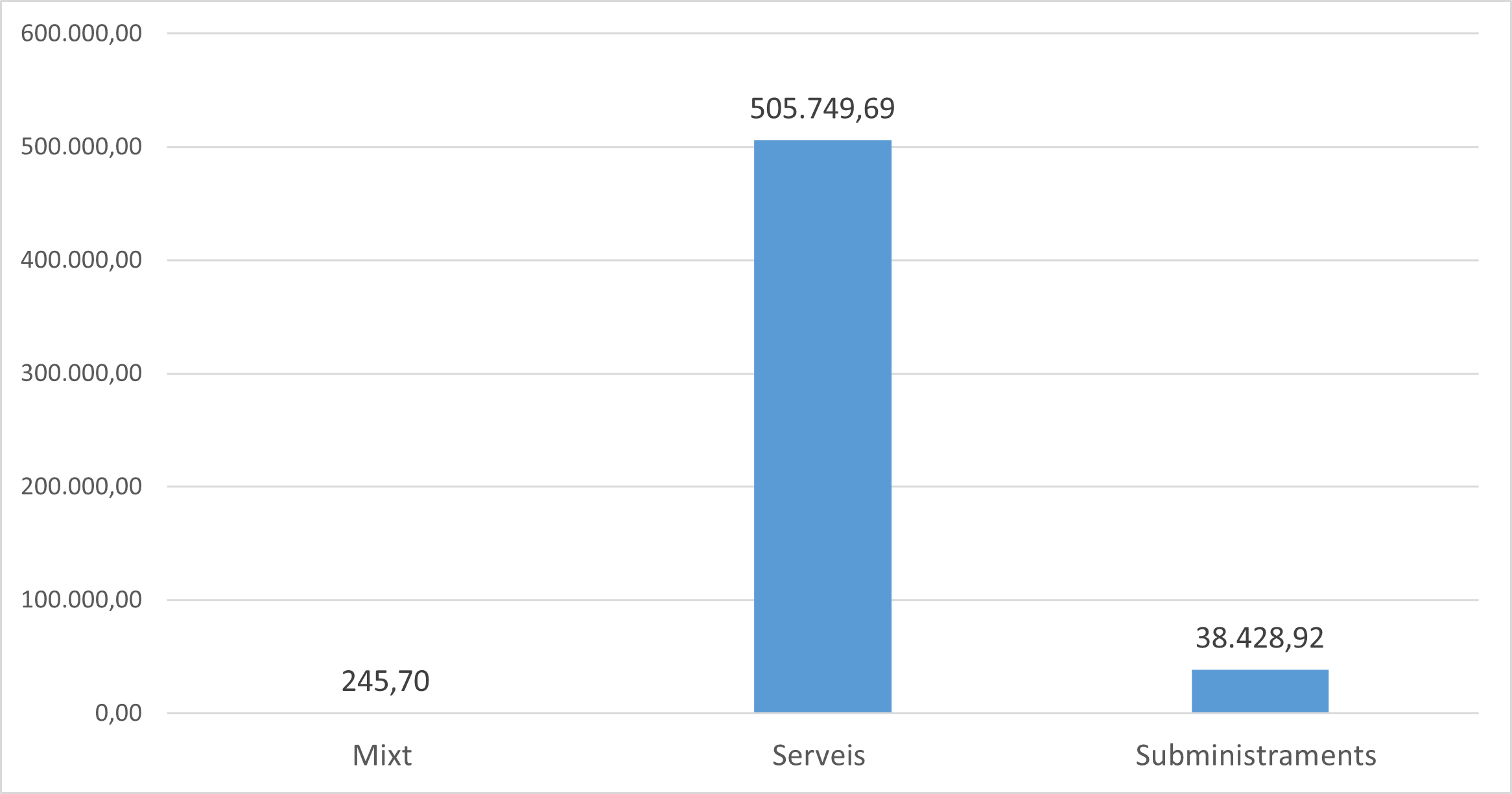Click the 400.000,00 axis label

[81, 260]
